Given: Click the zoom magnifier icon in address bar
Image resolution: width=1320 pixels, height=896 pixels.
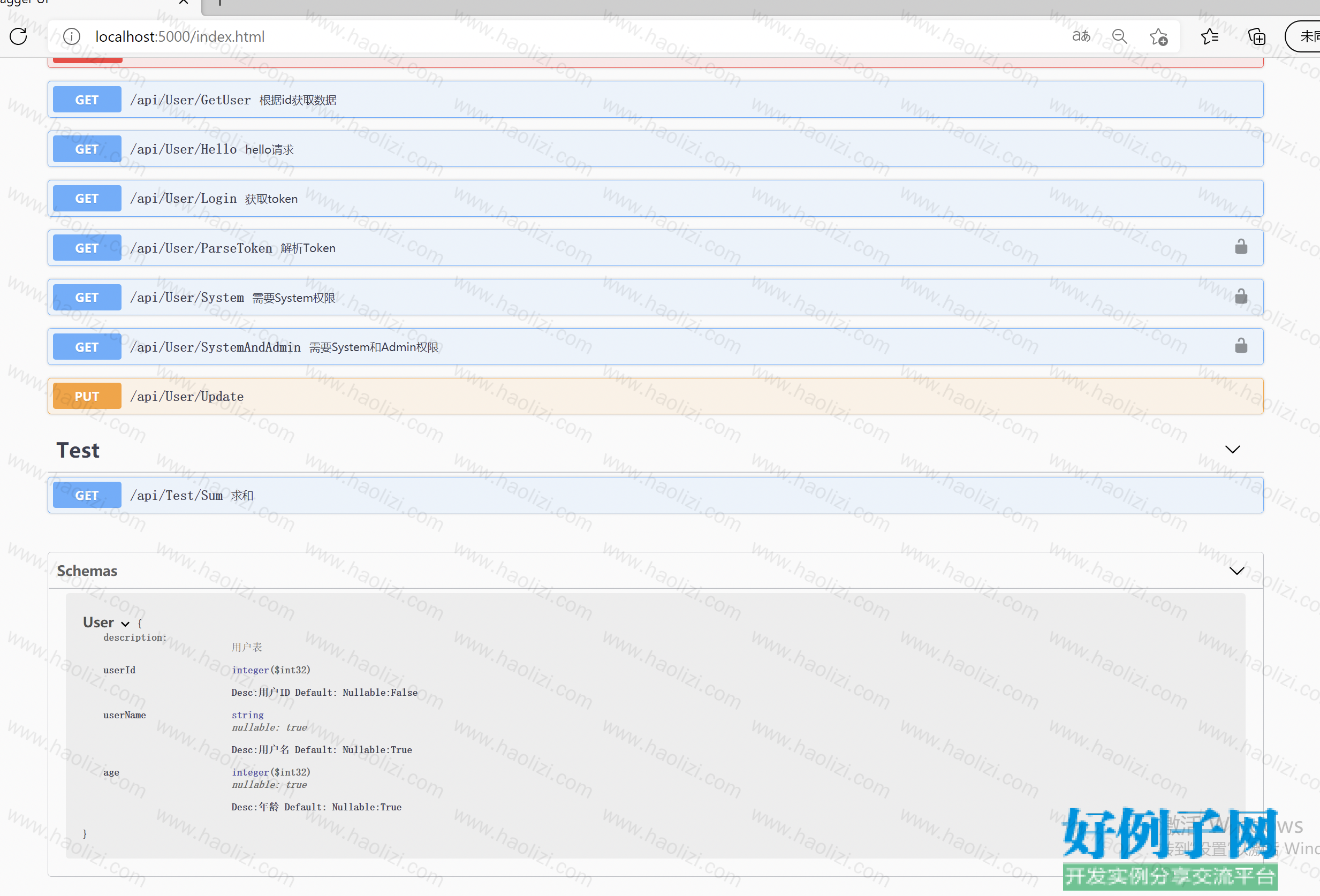Looking at the screenshot, I should pyautogui.click(x=1119, y=36).
